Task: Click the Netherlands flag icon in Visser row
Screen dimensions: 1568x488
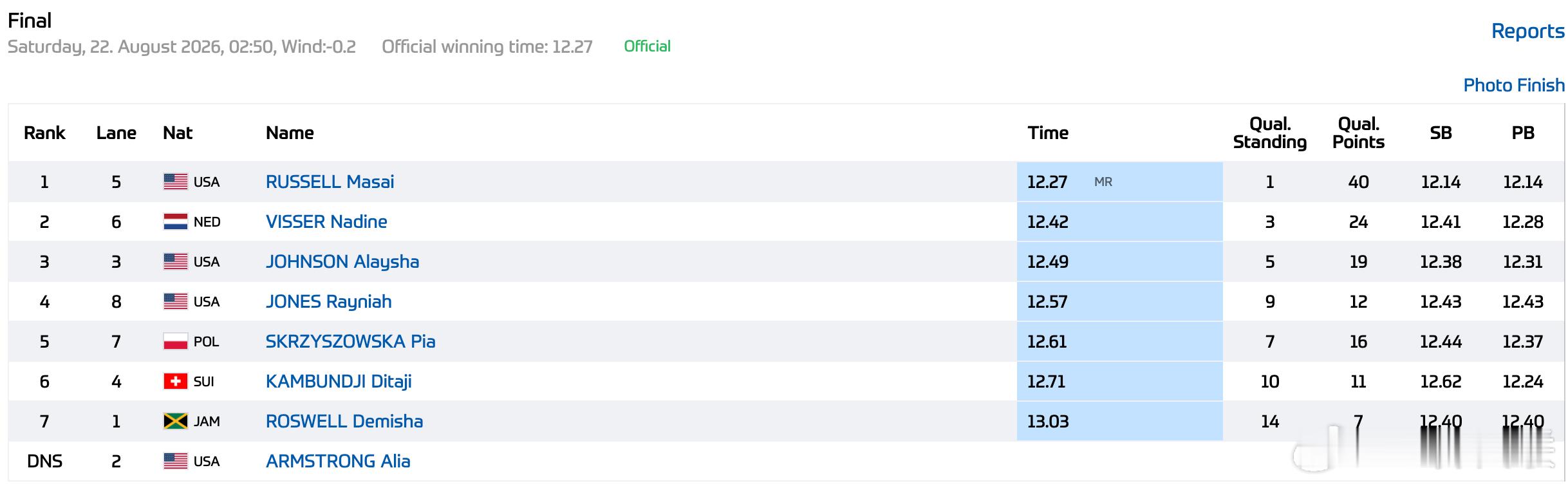Action: click(x=175, y=221)
